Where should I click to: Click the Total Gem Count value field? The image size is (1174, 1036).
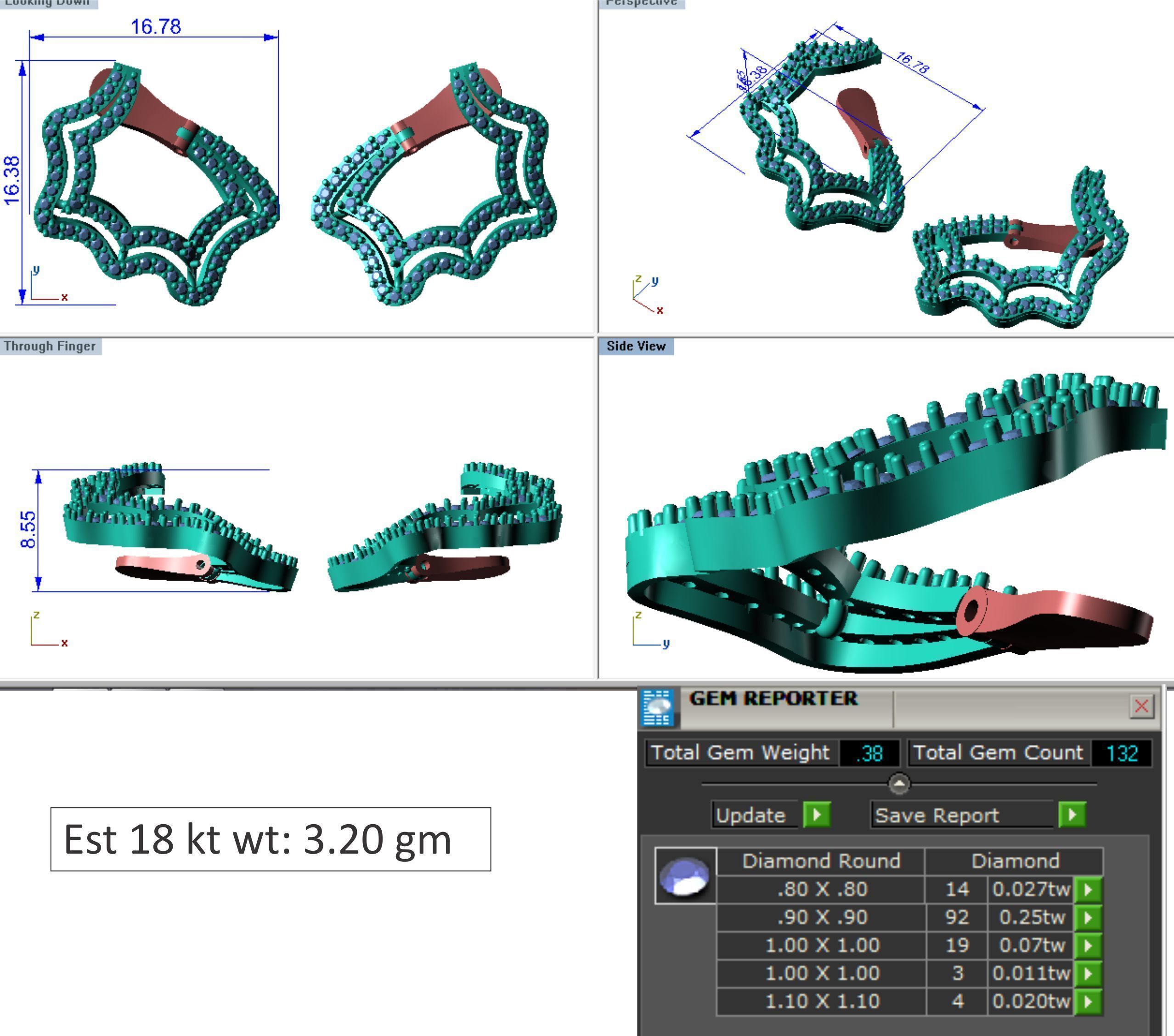pyautogui.click(x=1121, y=753)
